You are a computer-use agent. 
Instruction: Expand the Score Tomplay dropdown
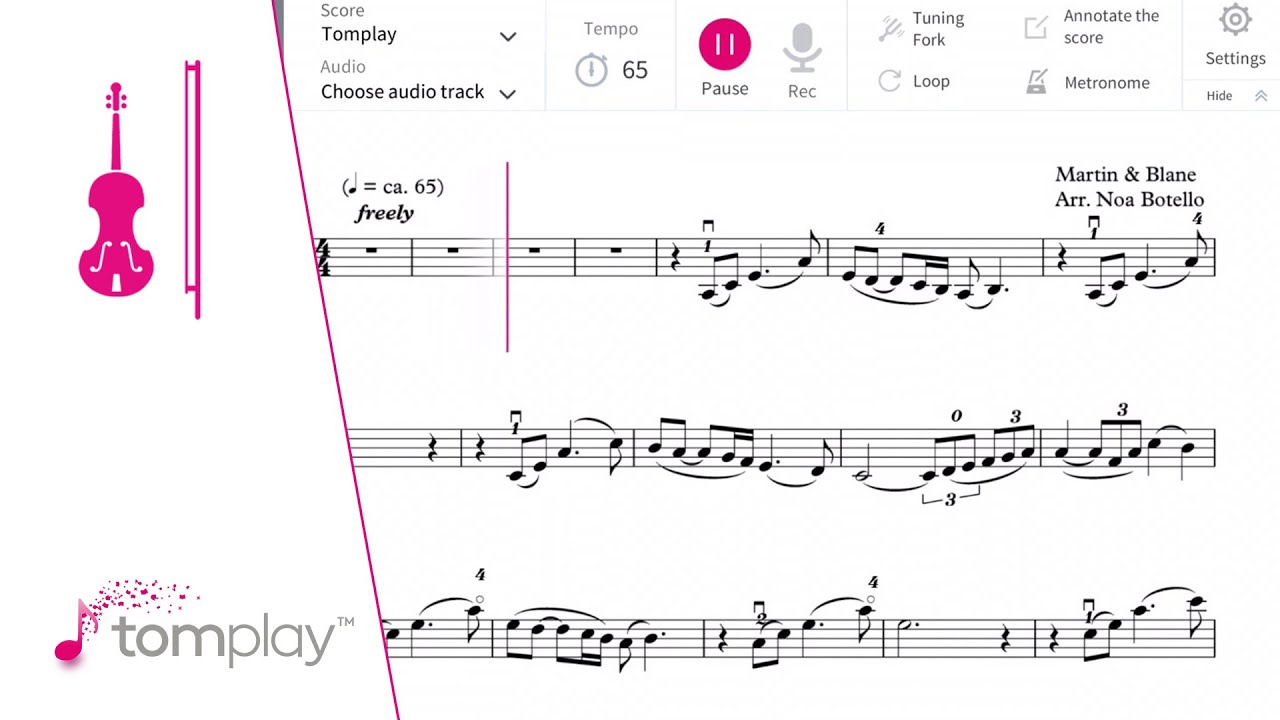(418, 34)
